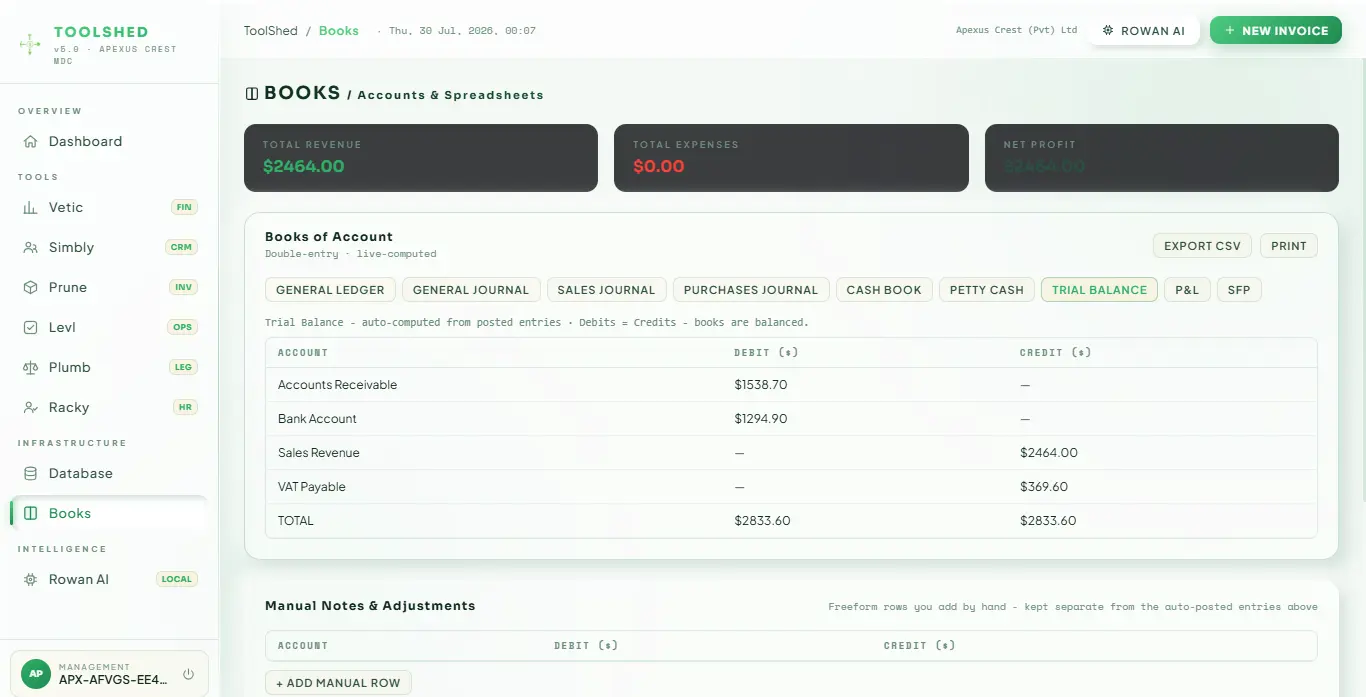The height and width of the screenshot is (697, 1366).
Task: Click the $1294.90 debit value
Action: (x=761, y=419)
